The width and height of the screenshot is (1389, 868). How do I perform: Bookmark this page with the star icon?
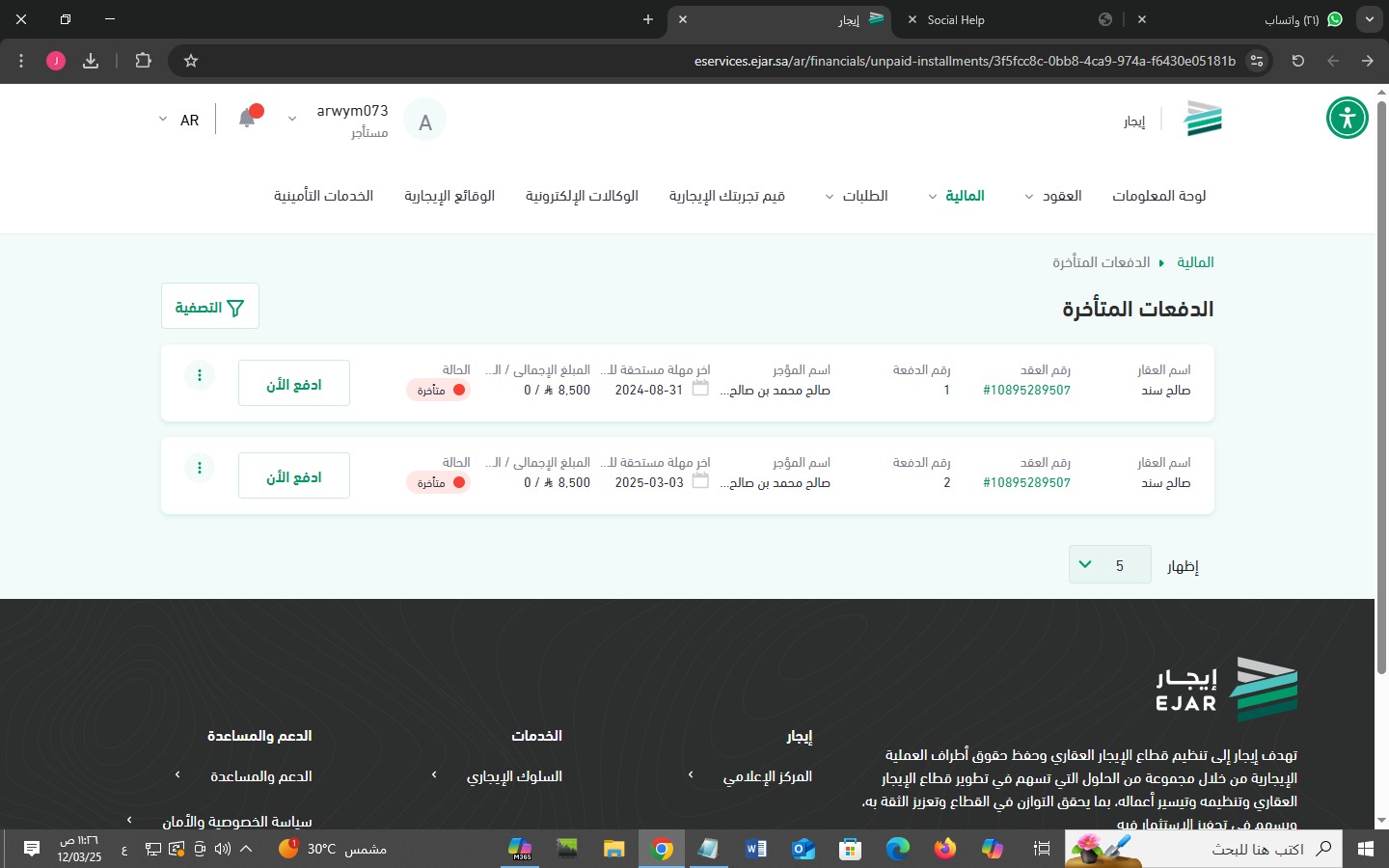coord(191,61)
